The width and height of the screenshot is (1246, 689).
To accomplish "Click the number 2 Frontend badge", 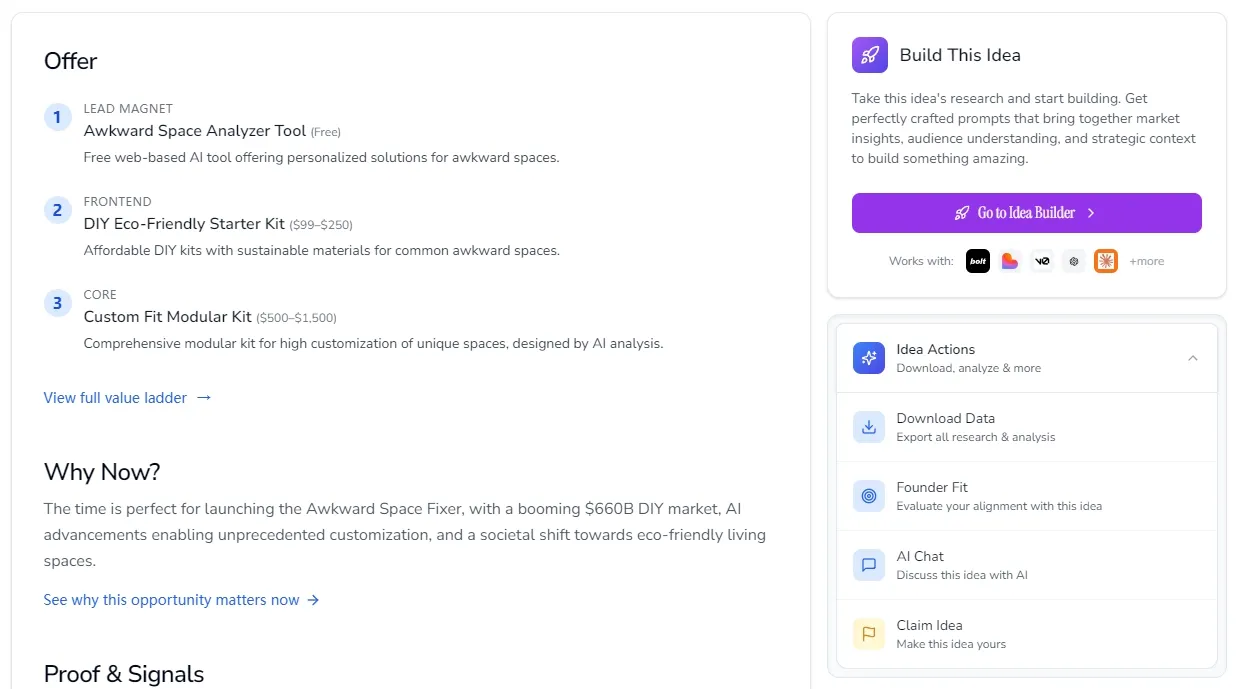I will (57, 210).
